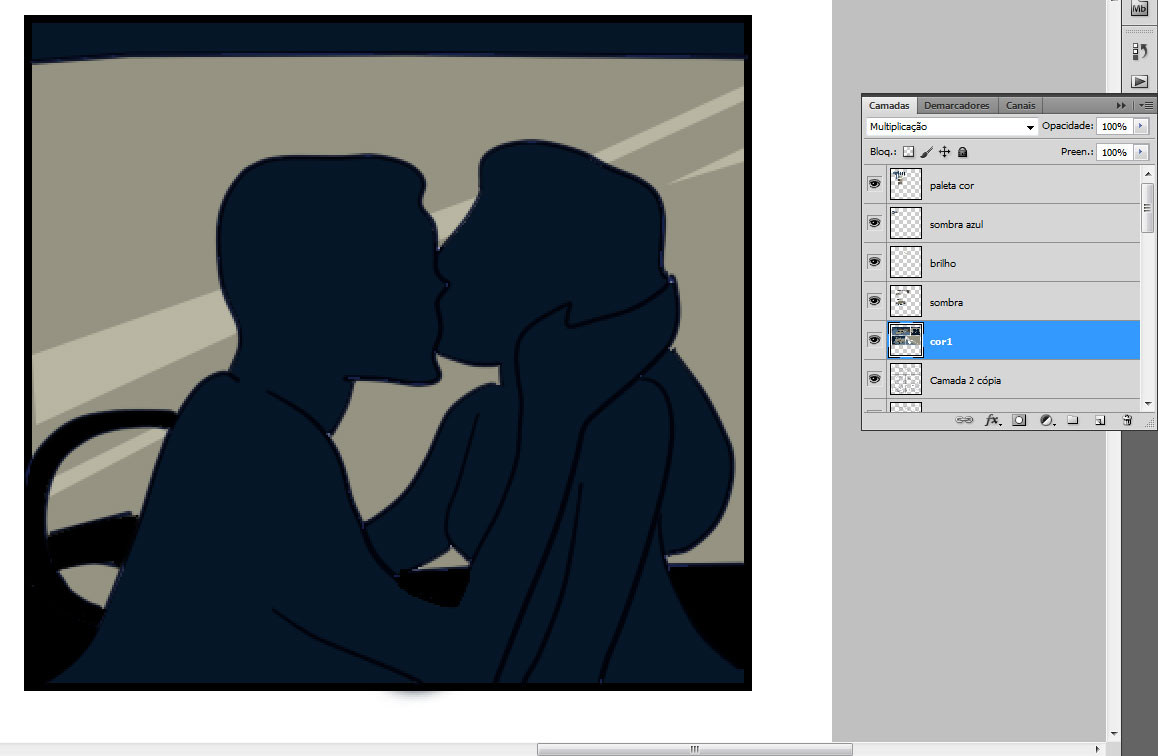This screenshot has height=756, width=1158.
Task: Hide the brilho layer
Action: (x=874, y=262)
